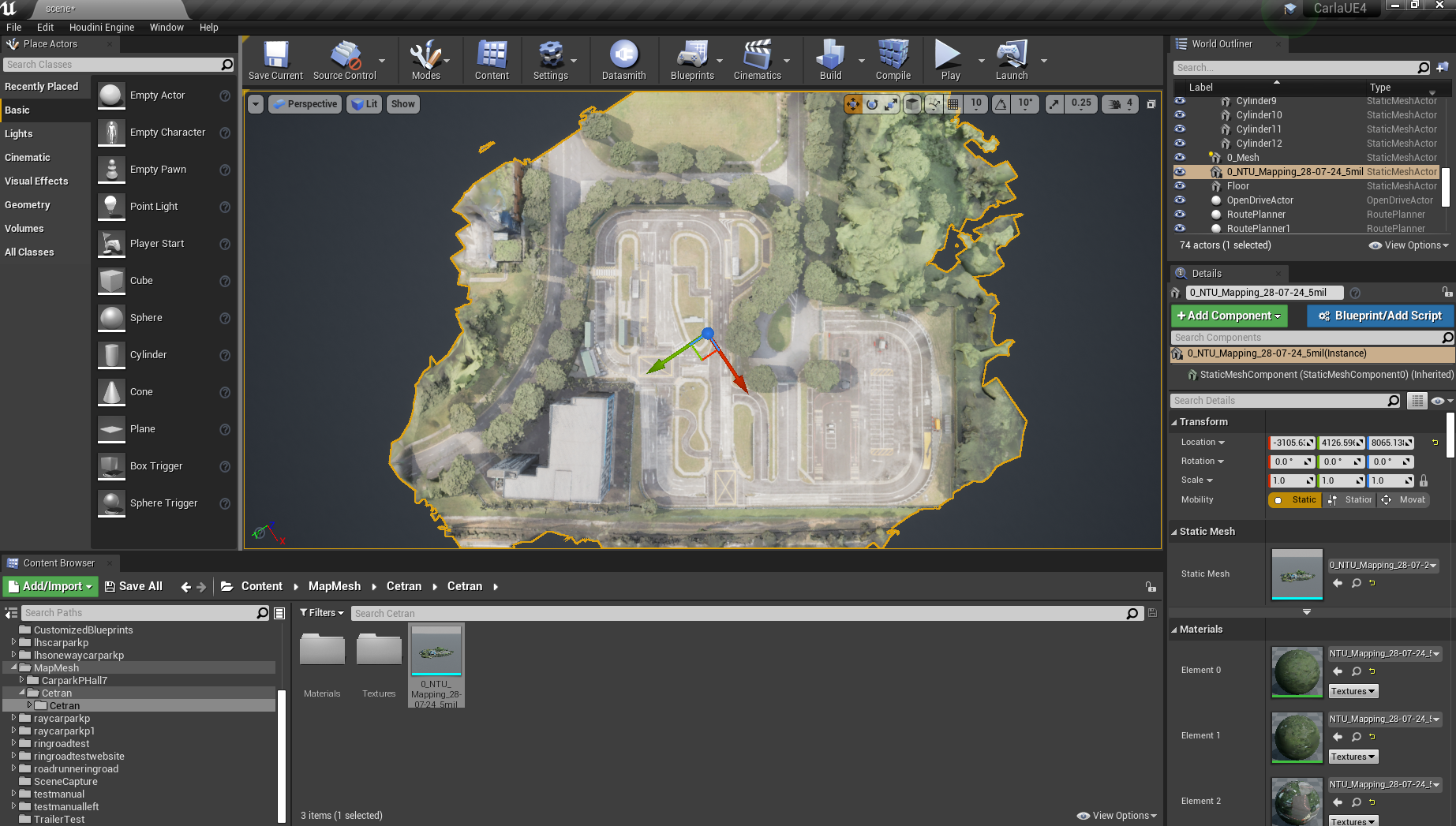
Task: Click the Blueprint/Add Script button
Action: coord(1379,316)
